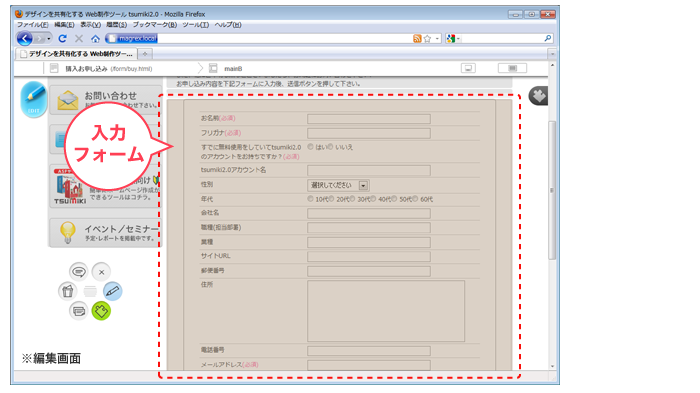Click the tsumiki2.0アカウント名 input field
This screenshot has height=393, width=700.
tap(369, 170)
